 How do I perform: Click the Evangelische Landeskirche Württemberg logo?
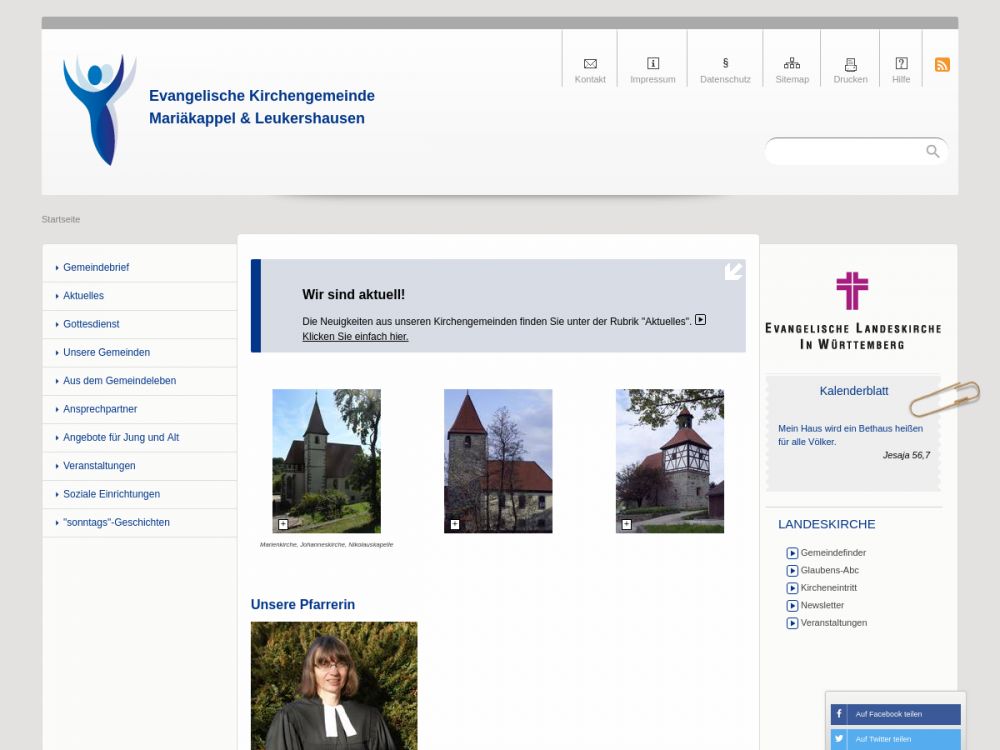[x=852, y=311]
